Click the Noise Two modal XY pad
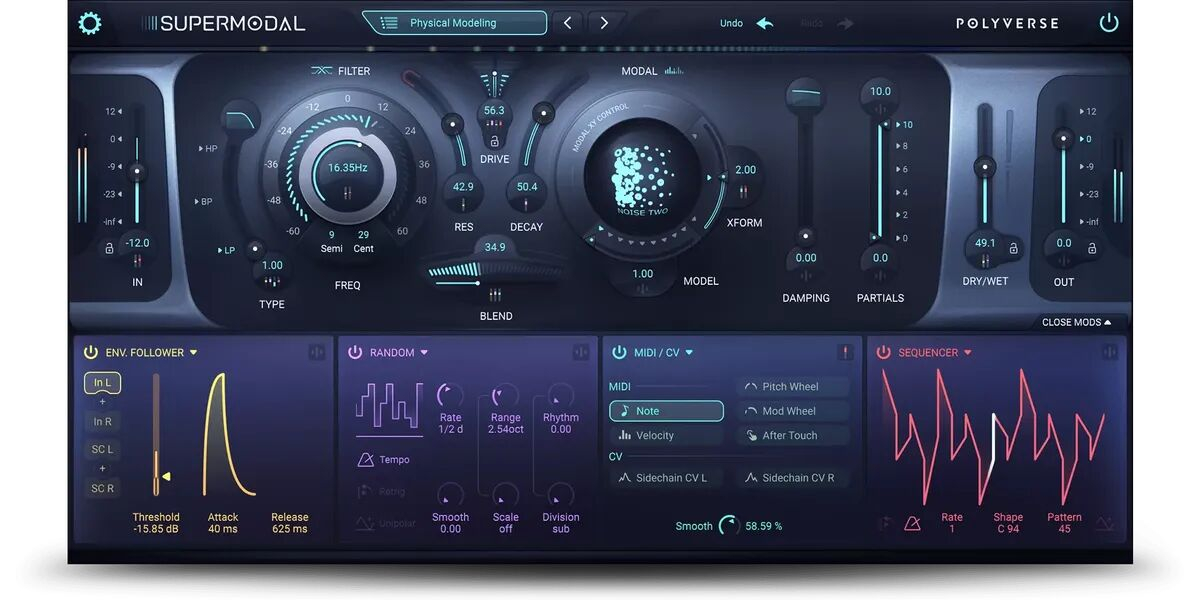1200x600 pixels. click(x=643, y=180)
